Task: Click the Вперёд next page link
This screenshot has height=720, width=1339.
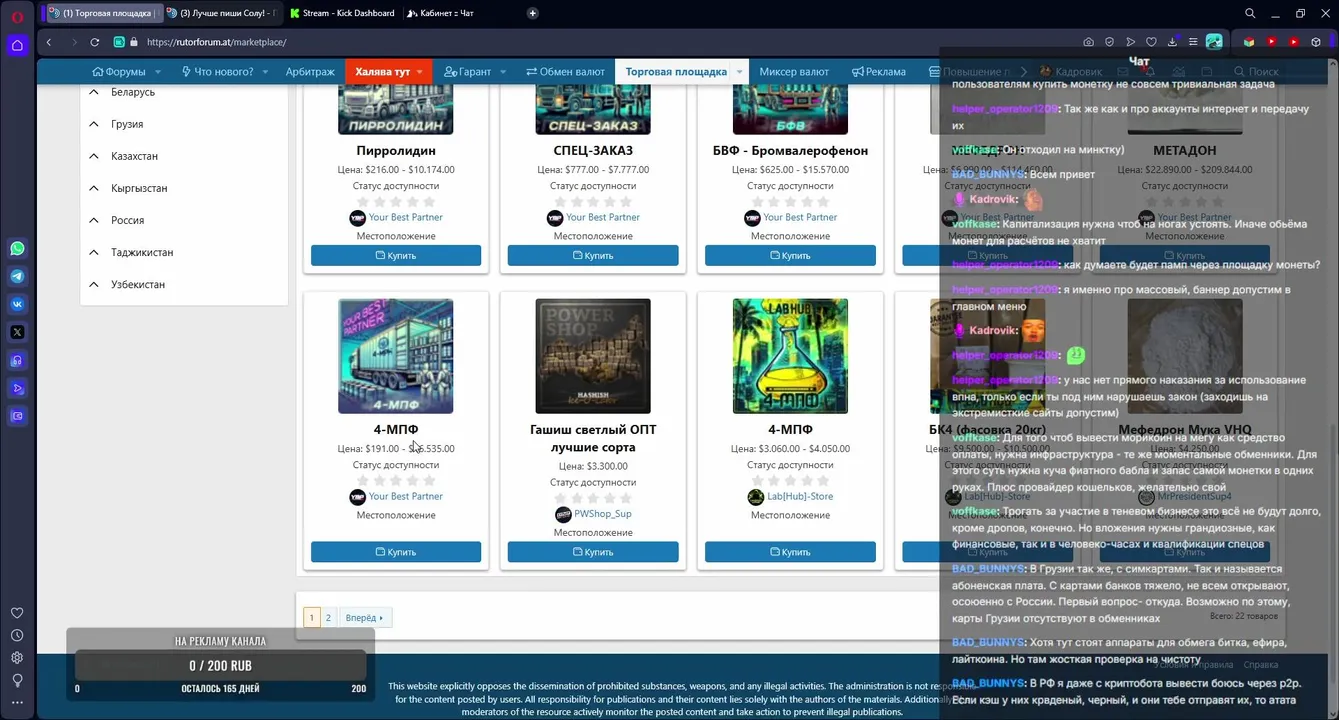Action: click(x=365, y=618)
